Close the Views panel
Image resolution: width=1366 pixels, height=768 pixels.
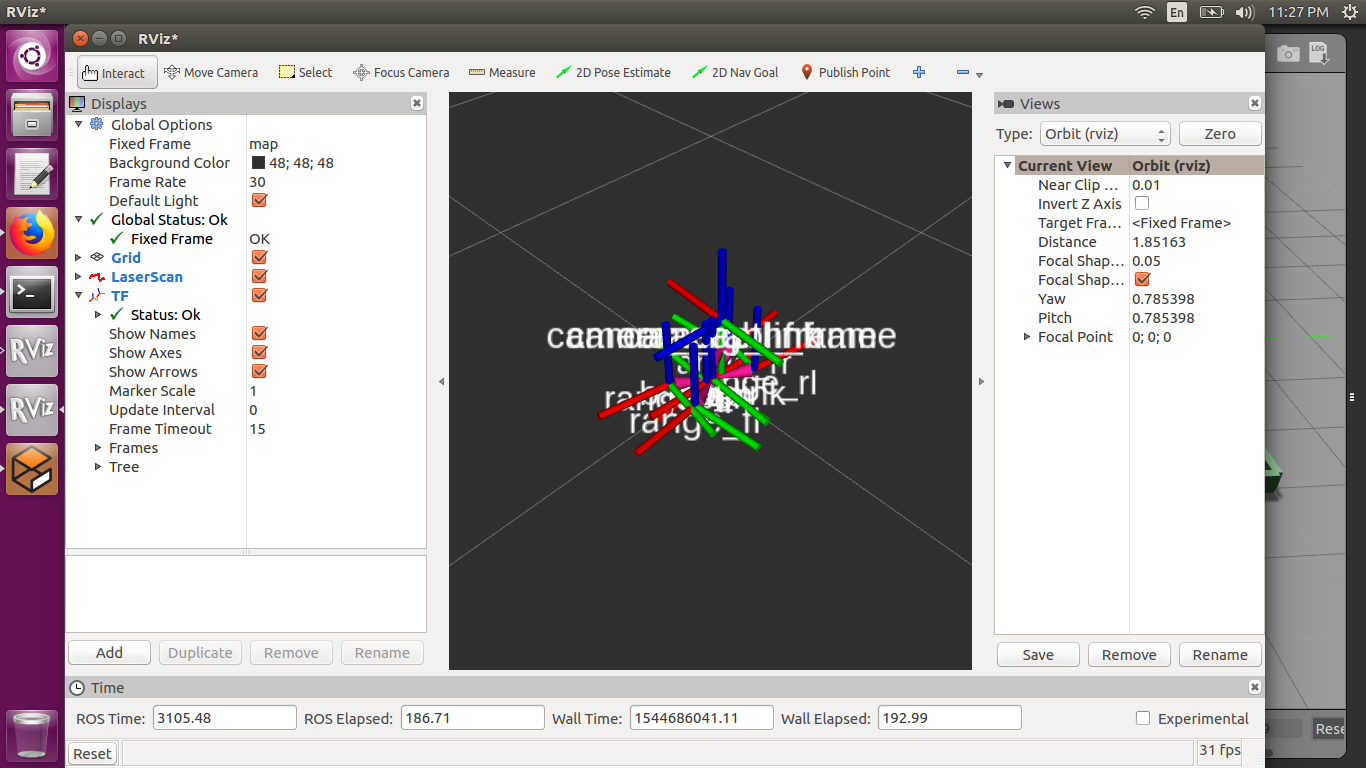(1254, 103)
